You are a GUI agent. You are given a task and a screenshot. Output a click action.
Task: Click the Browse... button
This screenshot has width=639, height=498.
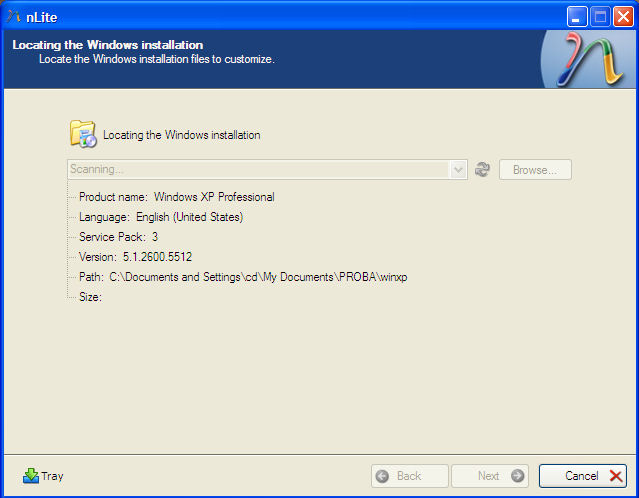point(535,170)
